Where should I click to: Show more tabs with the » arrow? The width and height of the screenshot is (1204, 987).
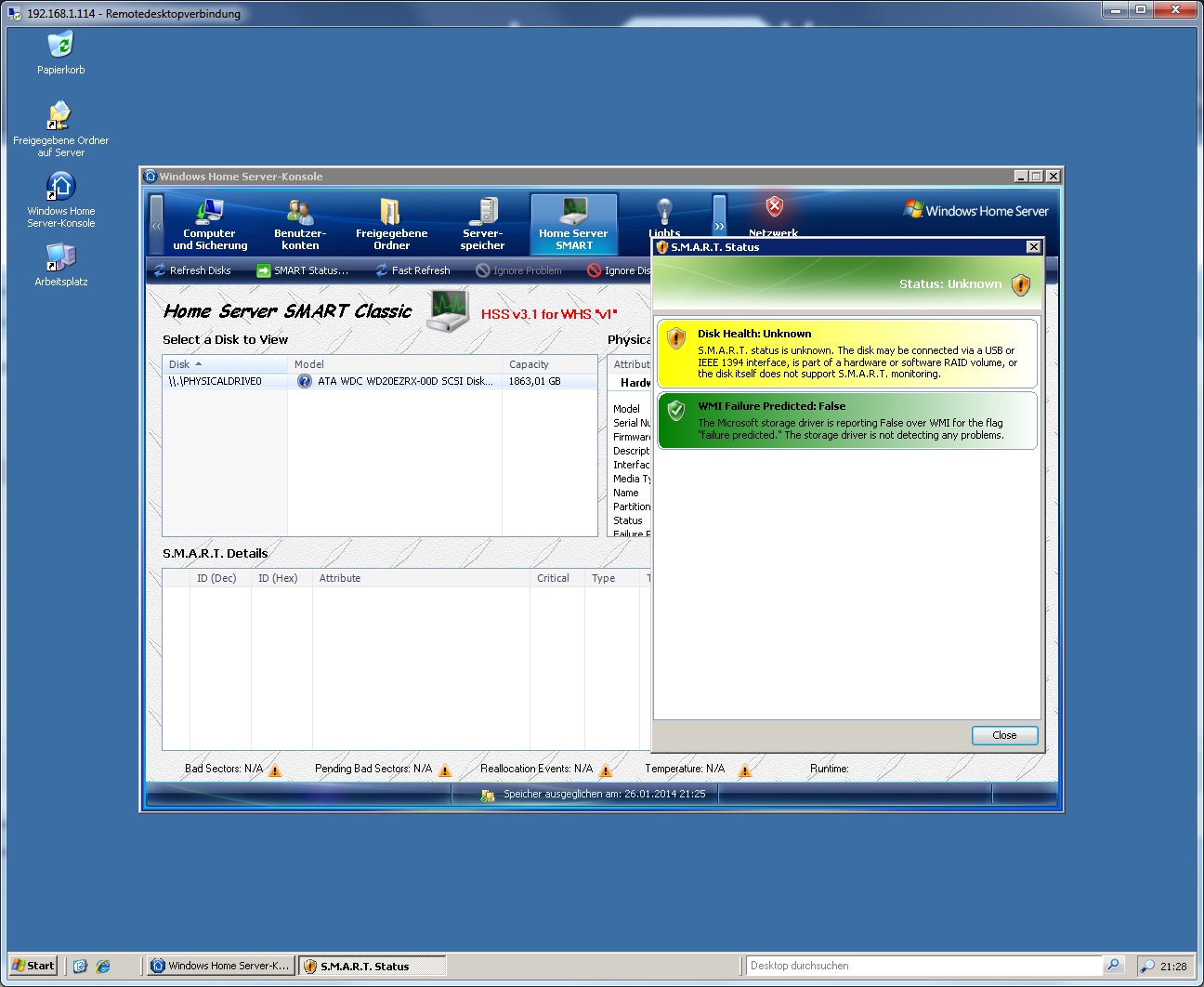(719, 225)
